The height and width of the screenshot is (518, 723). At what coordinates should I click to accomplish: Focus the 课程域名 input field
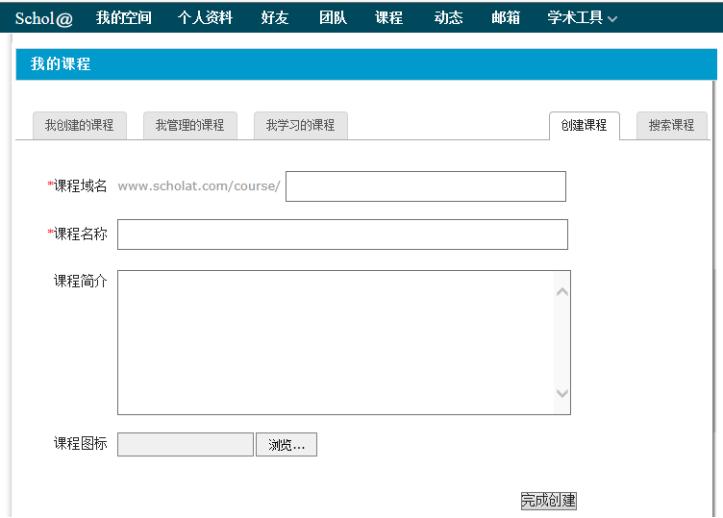click(x=426, y=187)
